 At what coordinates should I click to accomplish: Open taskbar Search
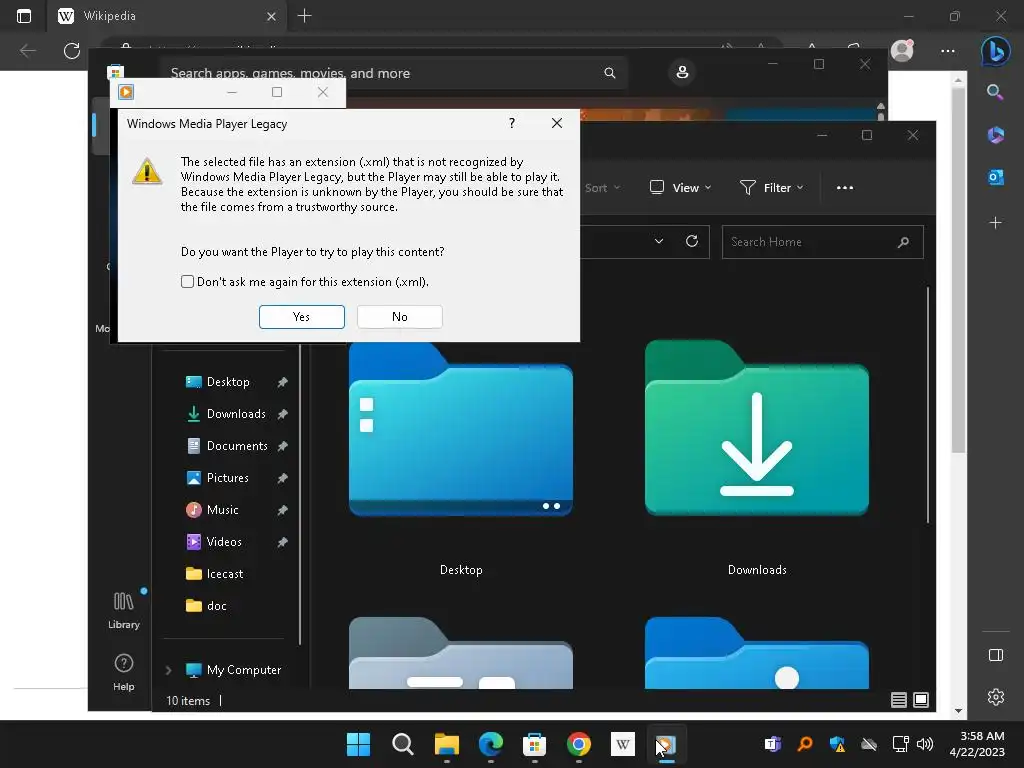click(x=402, y=744)
